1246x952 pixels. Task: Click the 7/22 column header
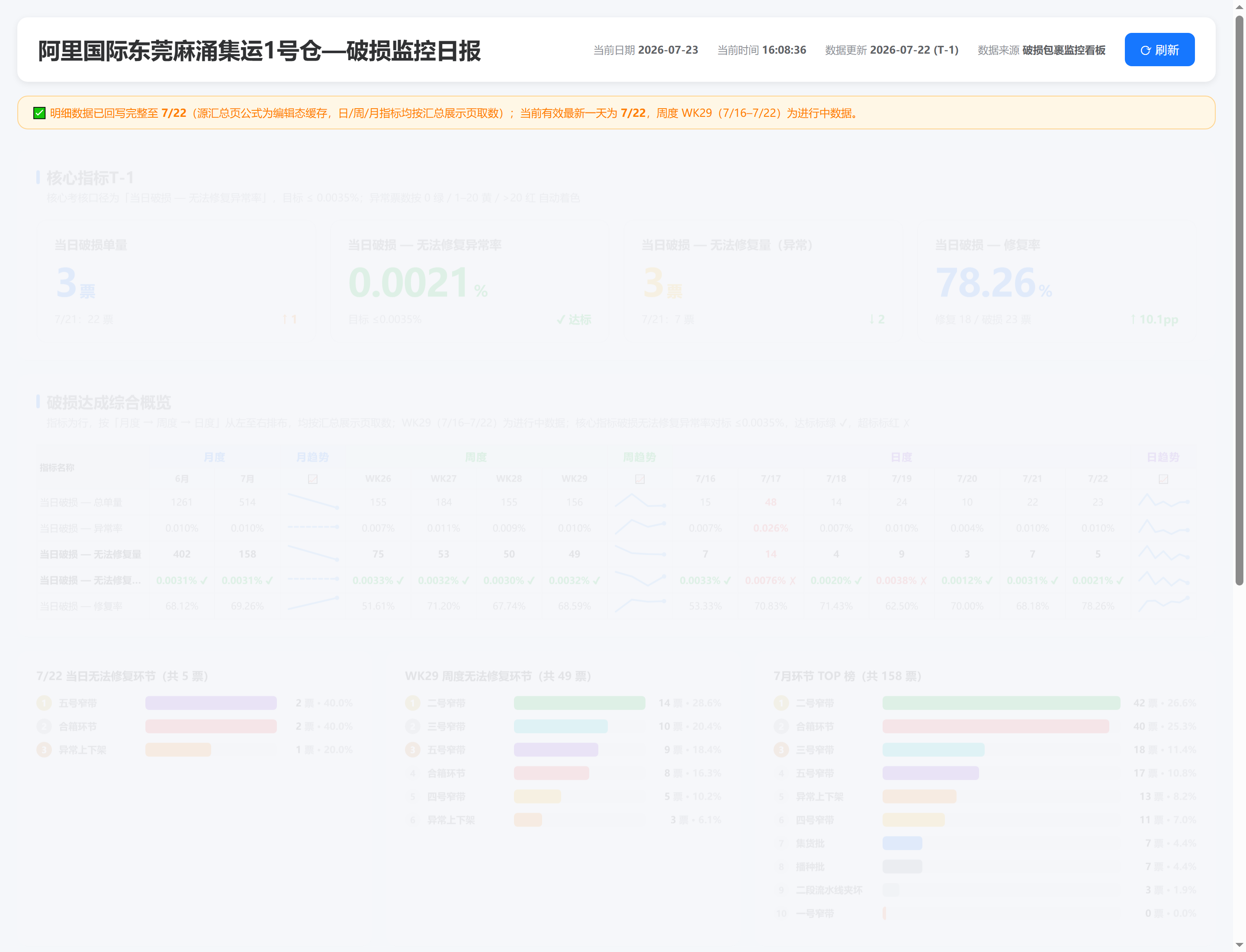tap(1098, 479)
